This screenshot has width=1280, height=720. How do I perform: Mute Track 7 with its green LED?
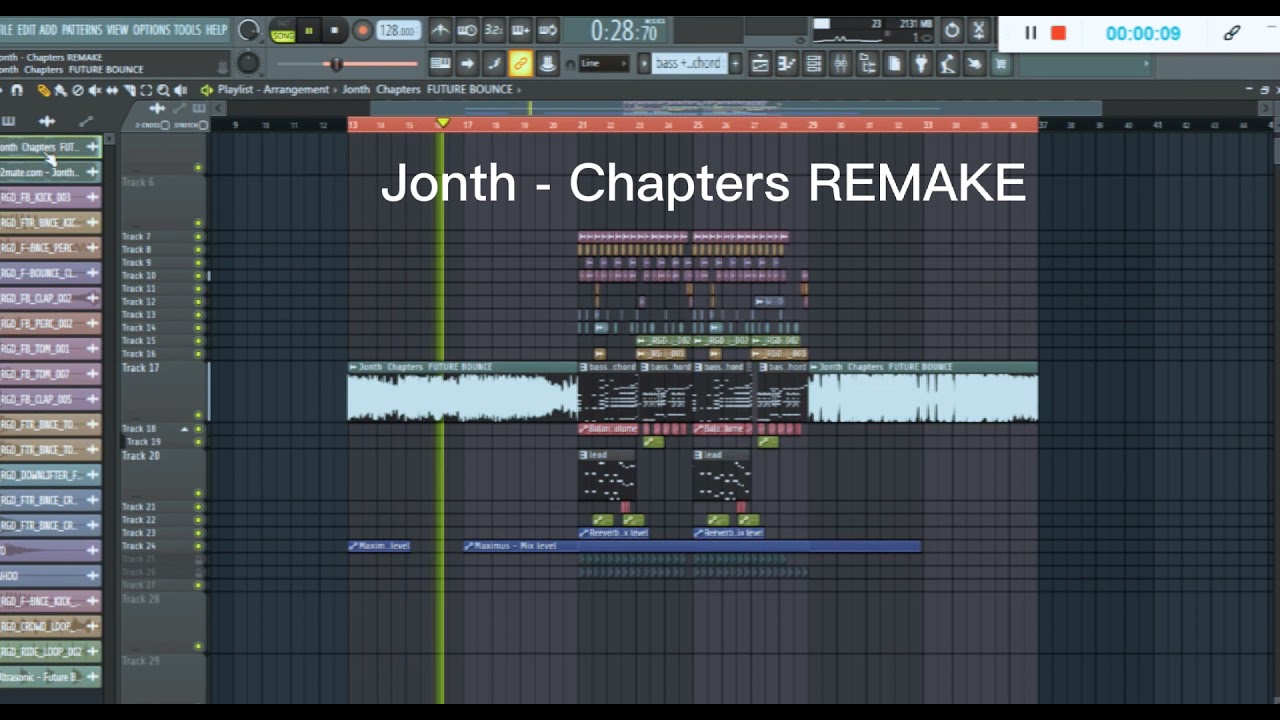198,237
